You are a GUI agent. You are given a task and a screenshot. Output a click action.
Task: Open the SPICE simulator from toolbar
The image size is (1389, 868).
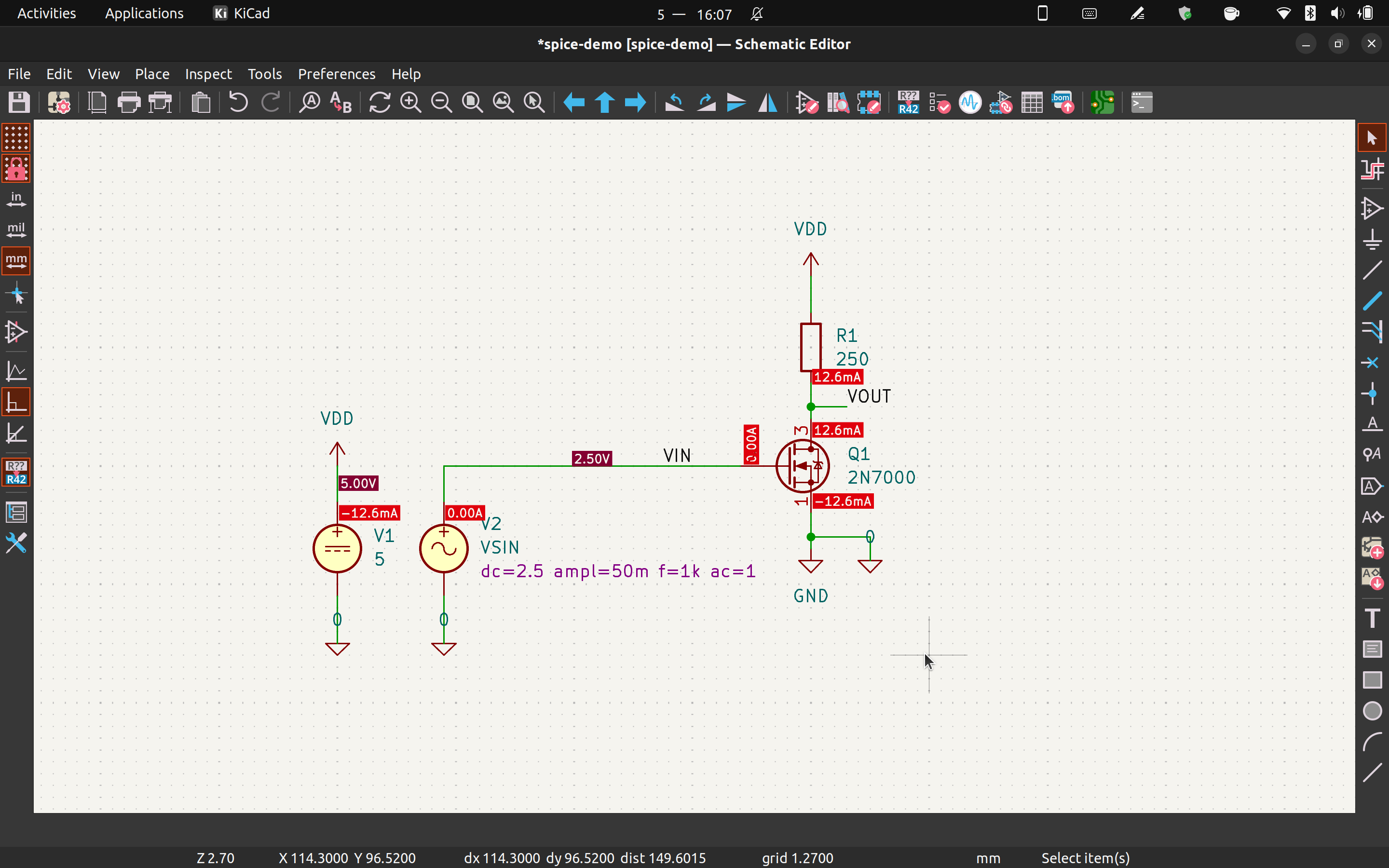coord(970,103)
